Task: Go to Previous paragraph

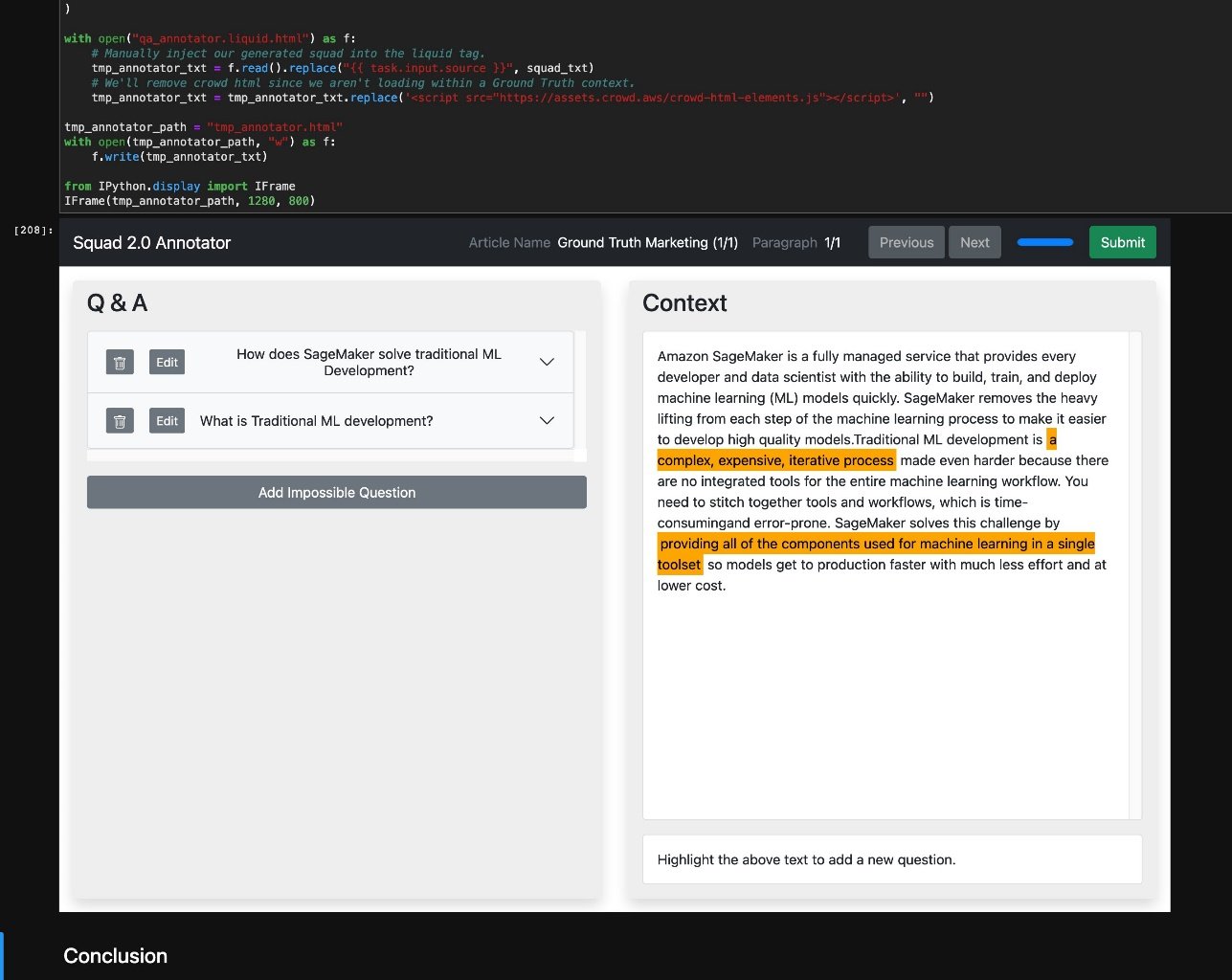Action: tap(907, 242)
